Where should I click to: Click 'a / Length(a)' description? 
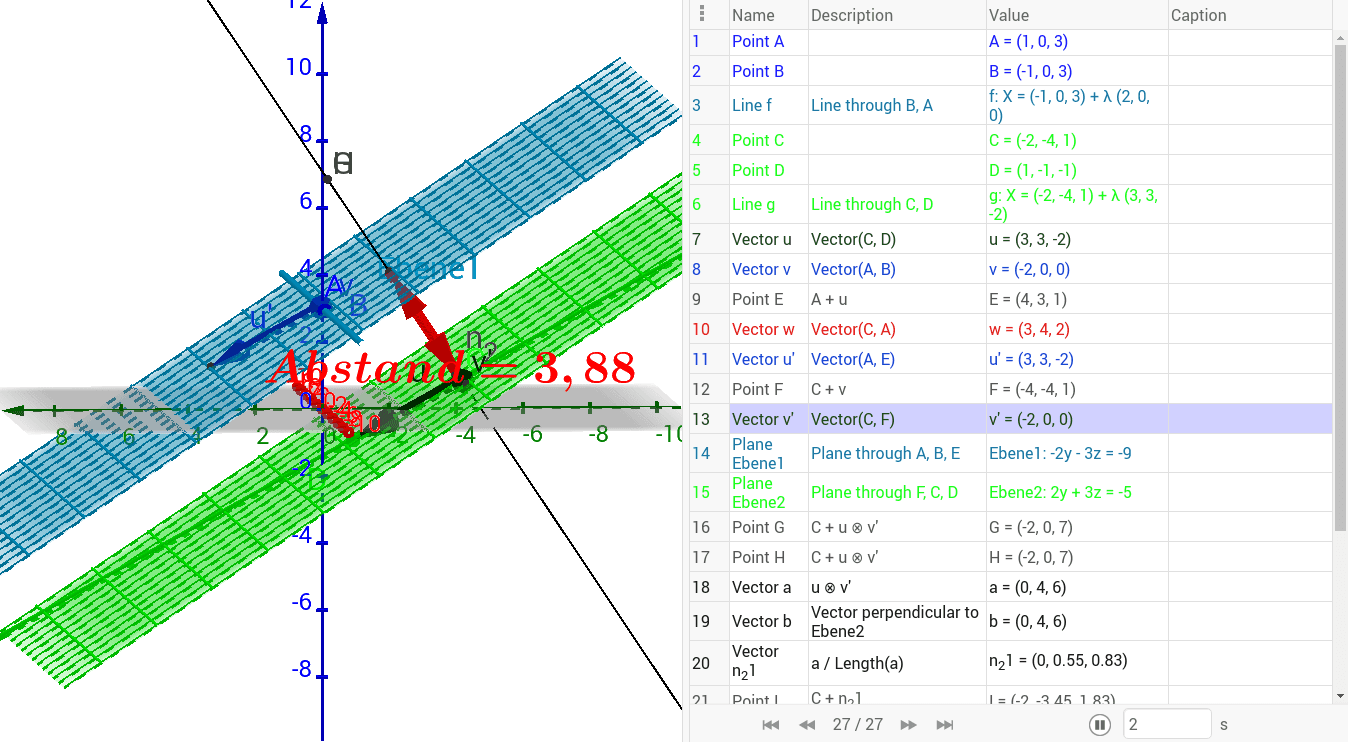(856, 662)
